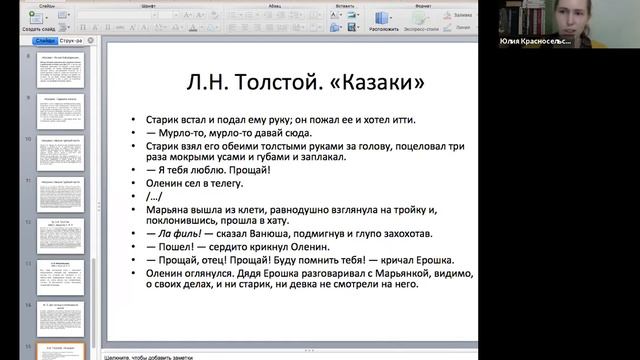Click Юлия Красносельс... participant video tile

569,24
